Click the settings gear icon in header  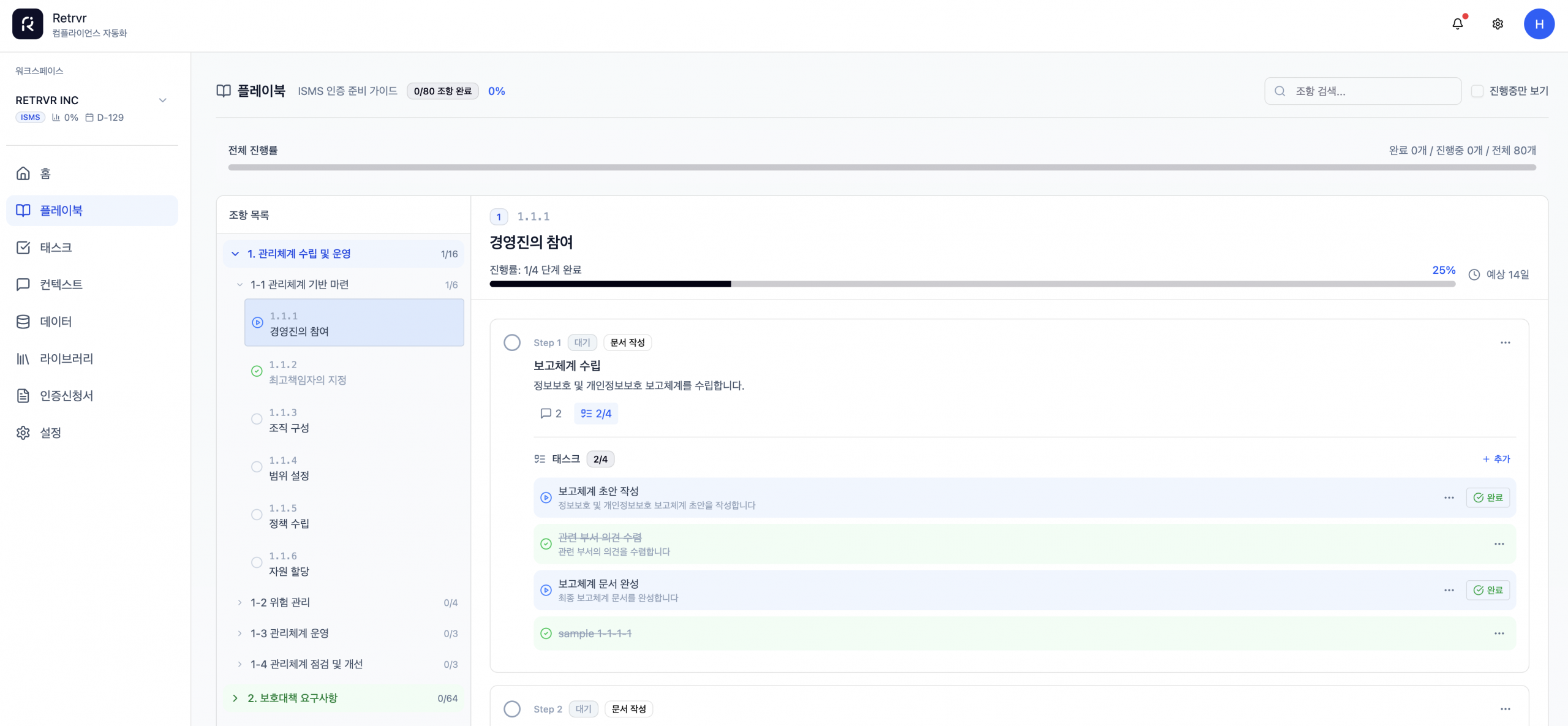coord(1497,24)
